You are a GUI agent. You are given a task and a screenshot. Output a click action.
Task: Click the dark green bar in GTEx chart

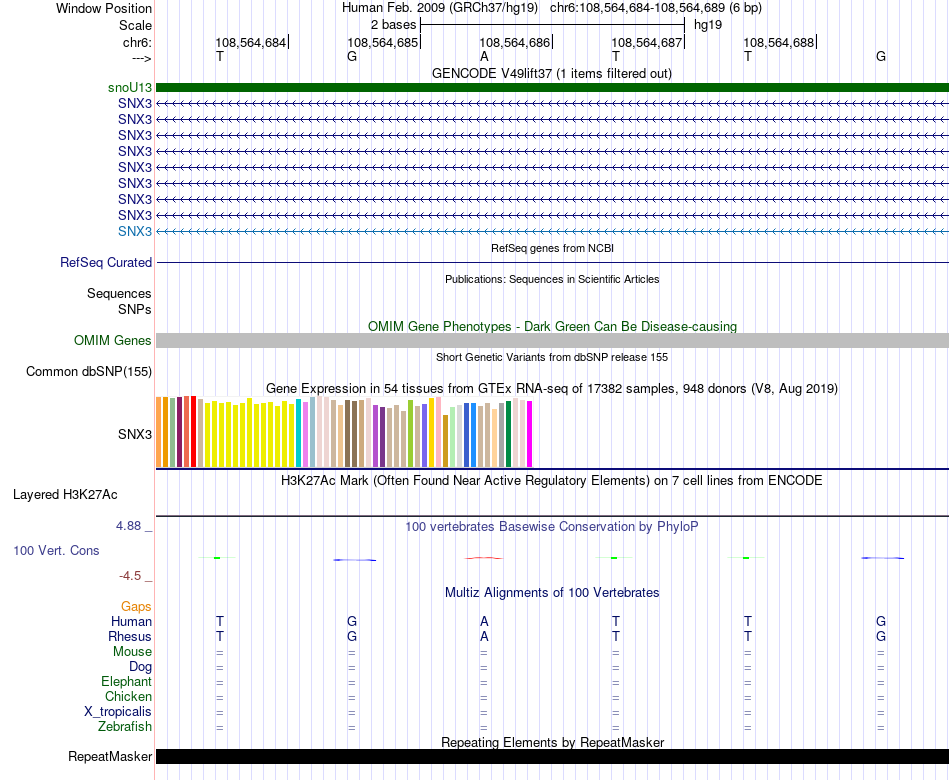coord(508,434)
